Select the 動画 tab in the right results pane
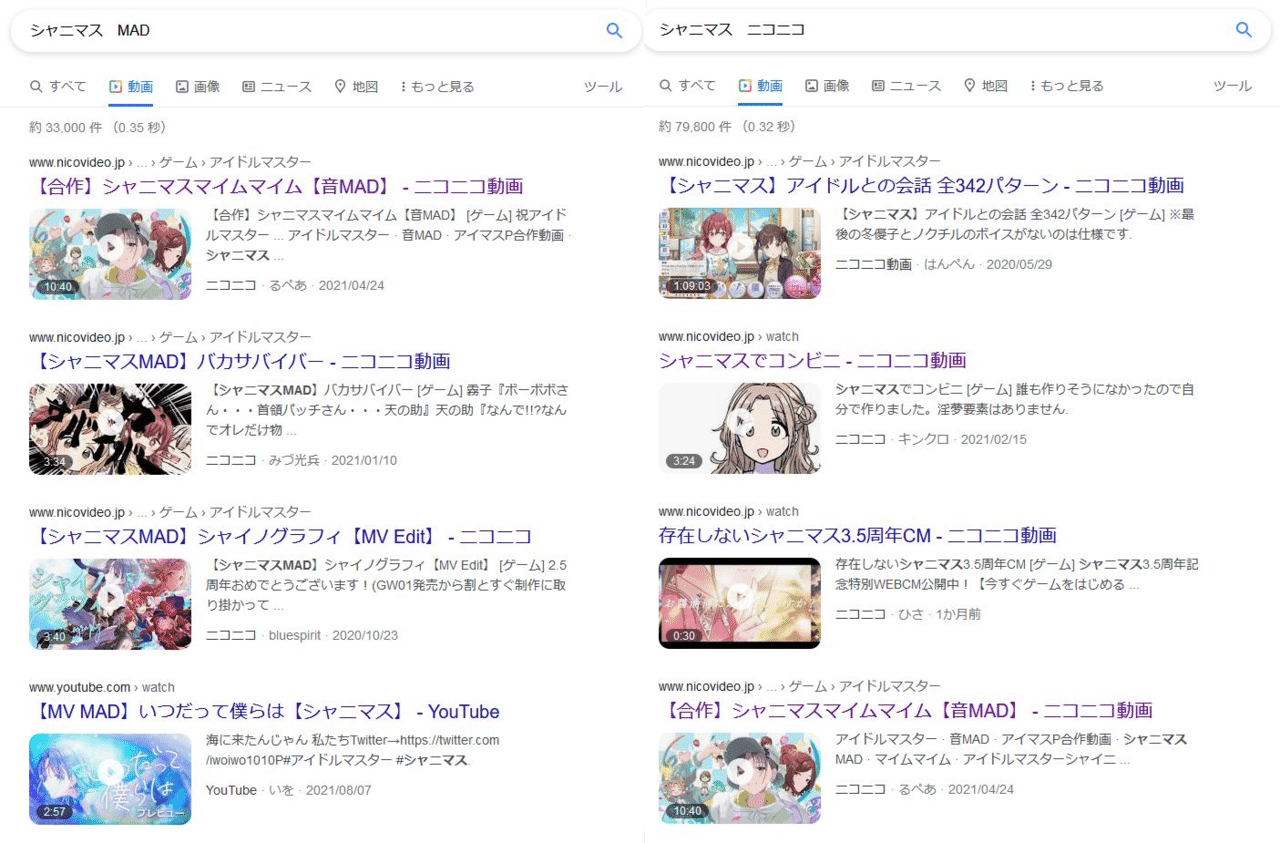Screen dimensions: 1280x843 click(760, 86)
